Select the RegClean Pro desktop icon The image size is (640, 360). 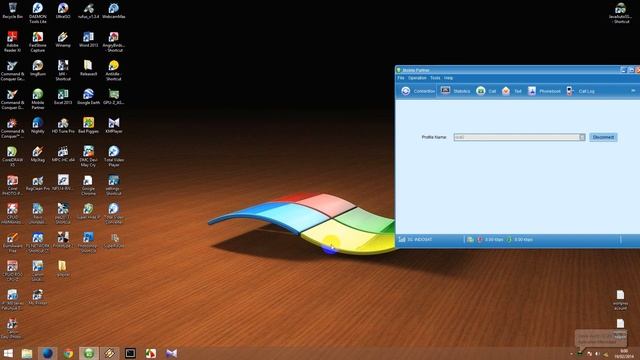[x=38, y=183]
